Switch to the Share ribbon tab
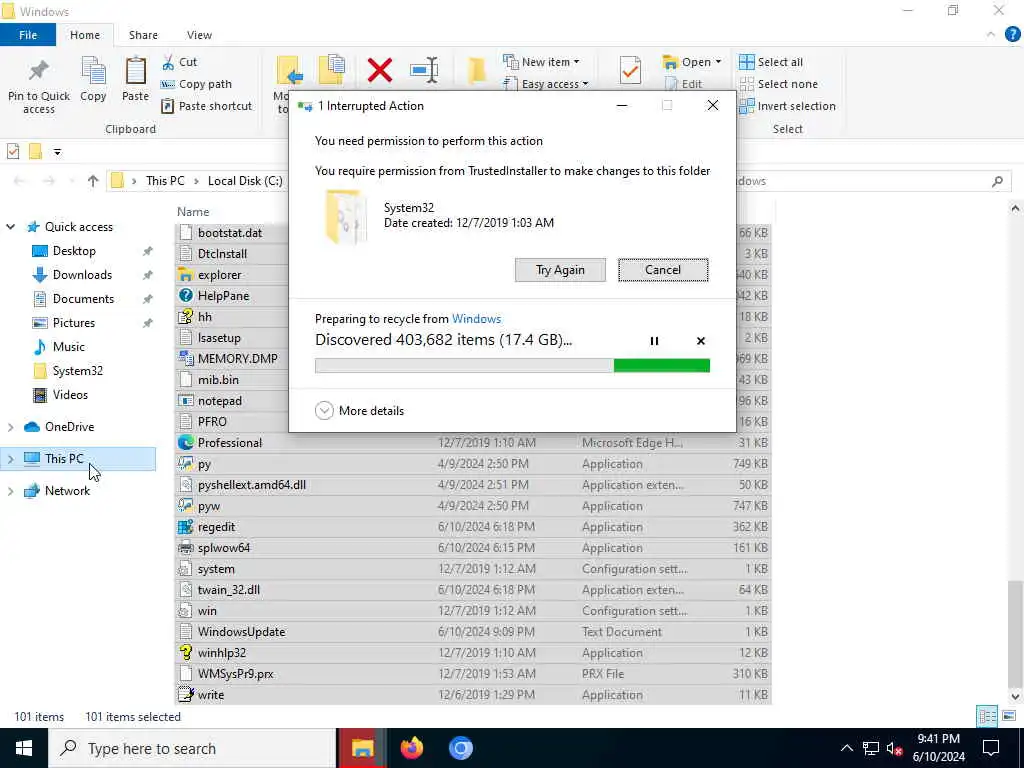Viewport: 1024px width, 768px height. (x=143, y=35)
